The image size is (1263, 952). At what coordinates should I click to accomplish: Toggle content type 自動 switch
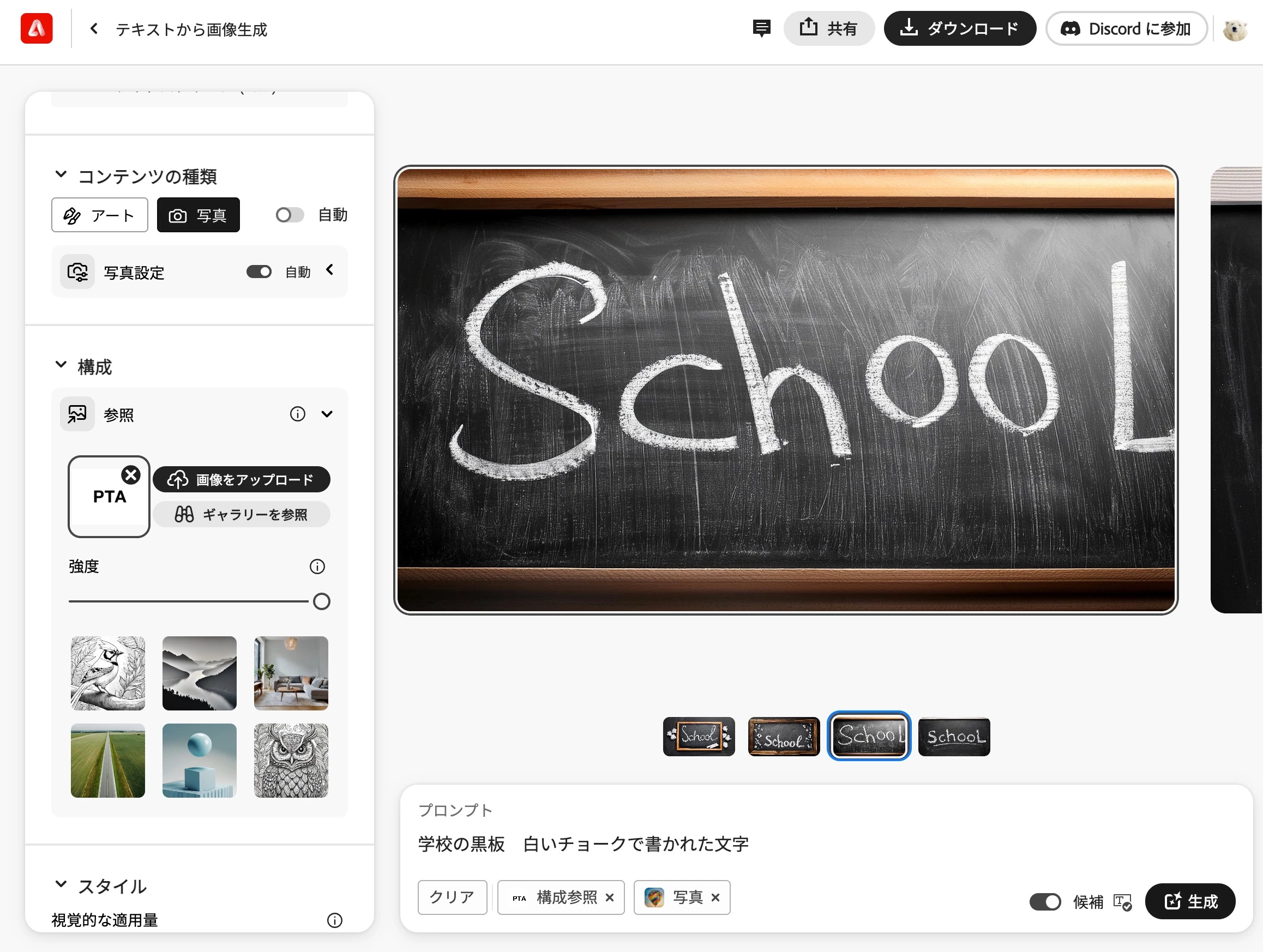(x=290, y=215)
